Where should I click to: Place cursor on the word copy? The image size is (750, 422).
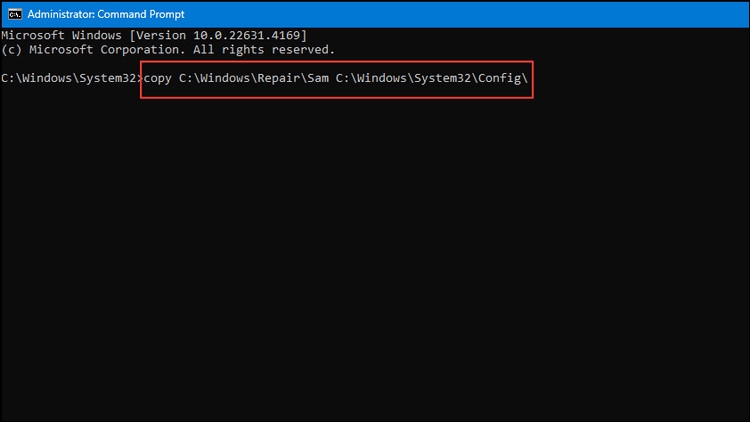157,78
